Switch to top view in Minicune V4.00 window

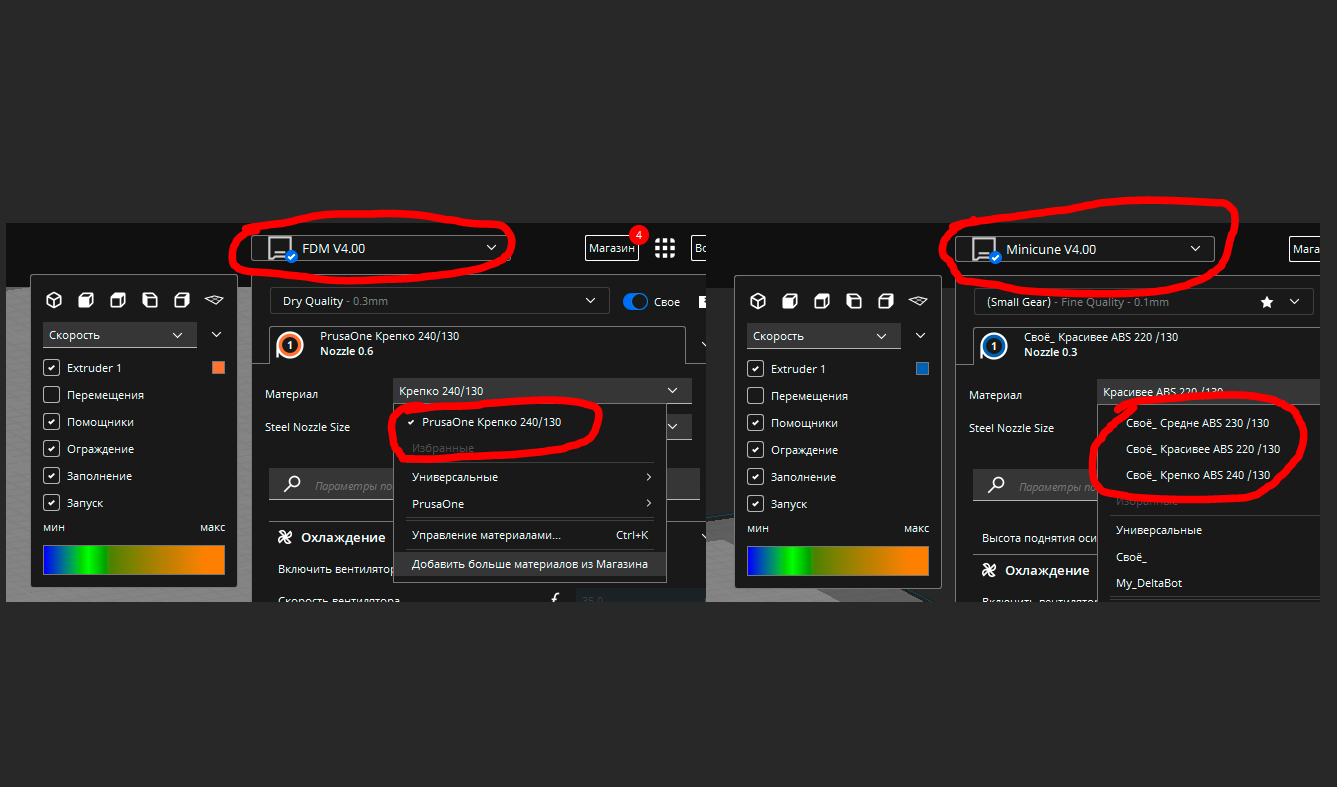822,301
